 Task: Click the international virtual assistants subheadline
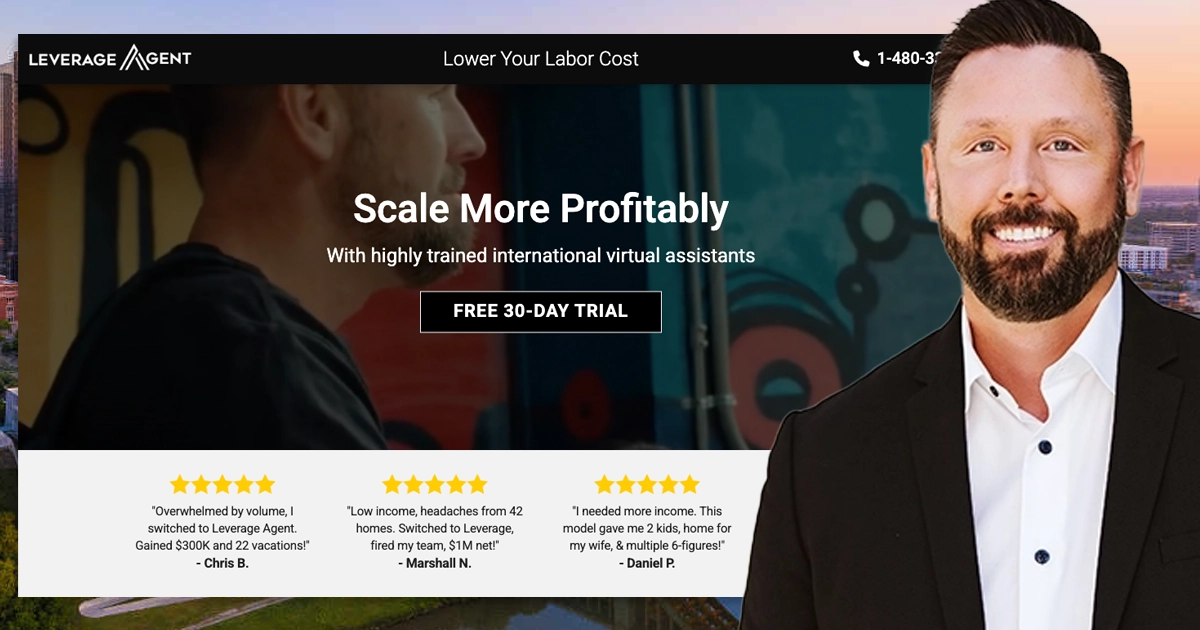pyautogui.click(x=540, y=255)
